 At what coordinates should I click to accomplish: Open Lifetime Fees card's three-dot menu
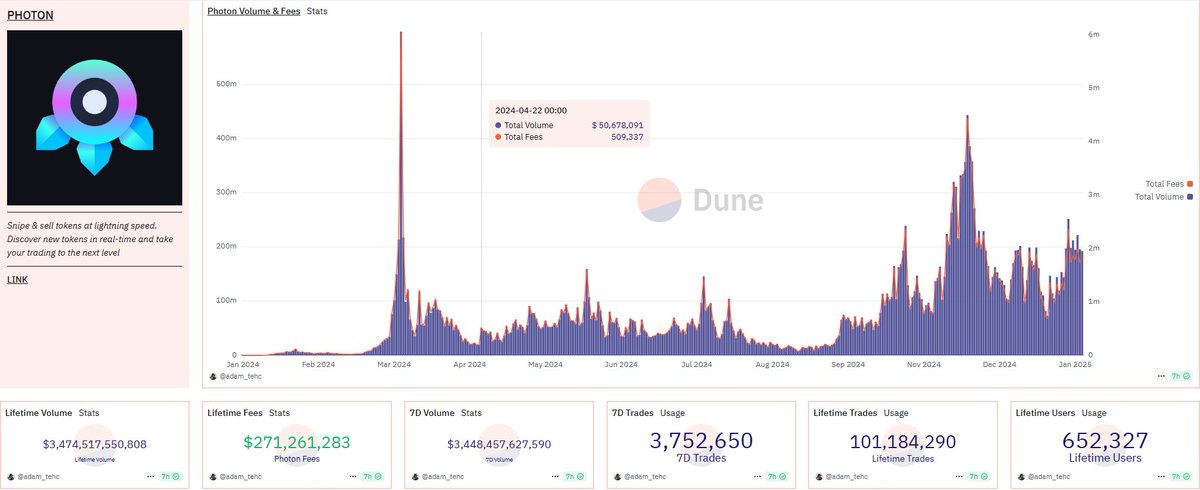point(352,477)
